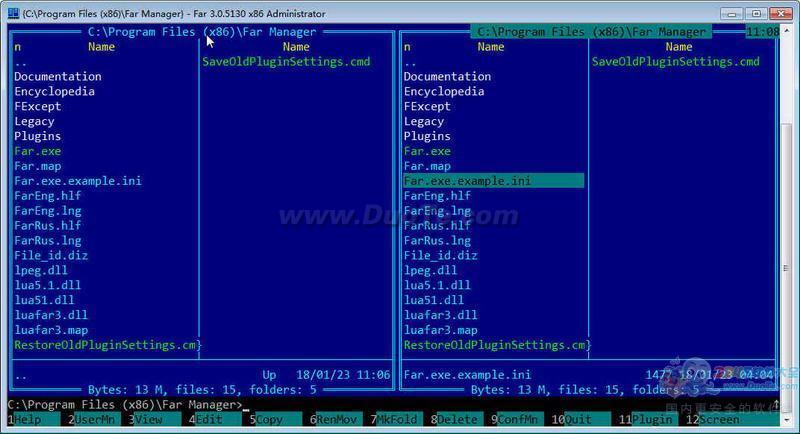Click into the command line prompt
Image resolution: width=800 pixels, height=434 pixels.
pos(393,404)
